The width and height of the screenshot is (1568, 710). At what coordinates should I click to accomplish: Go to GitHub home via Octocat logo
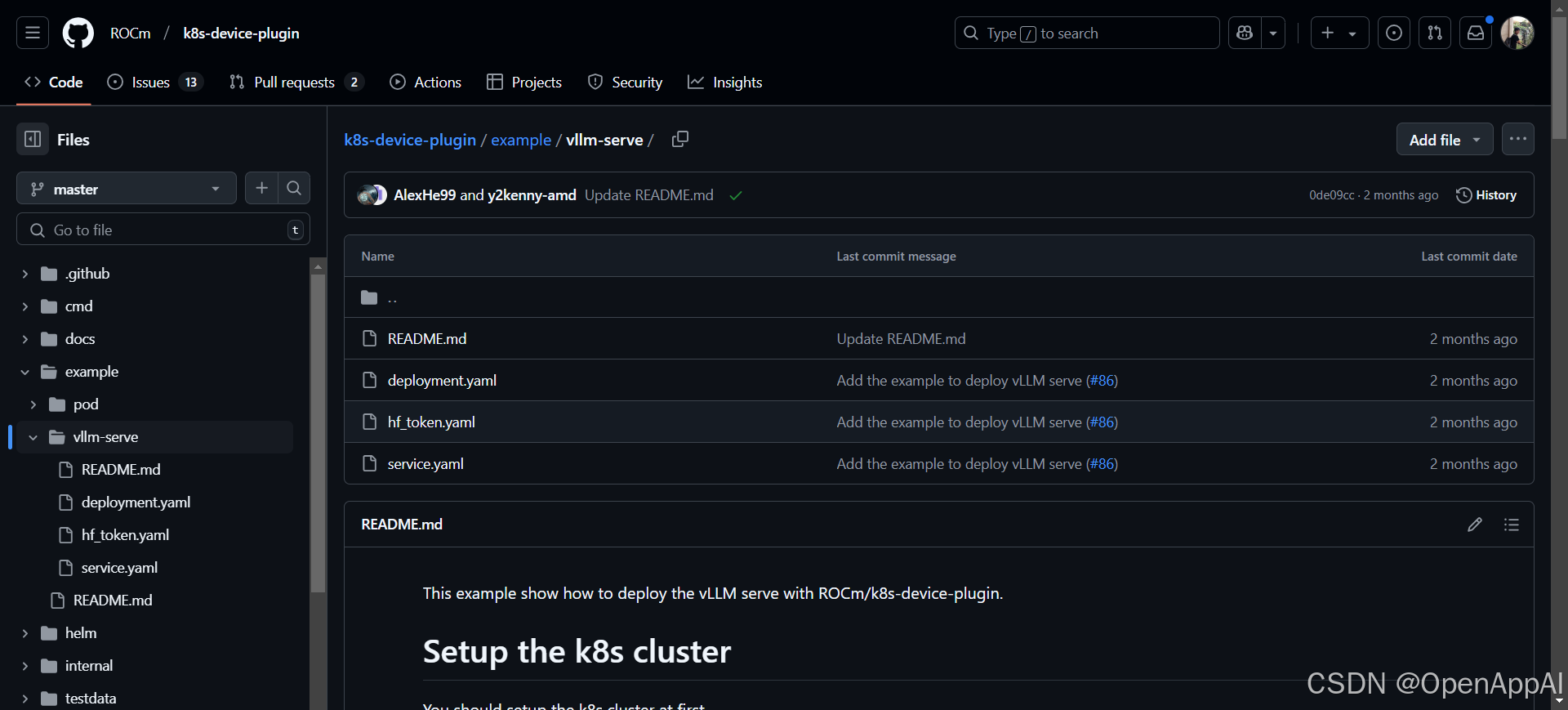[x=78, y=33]
